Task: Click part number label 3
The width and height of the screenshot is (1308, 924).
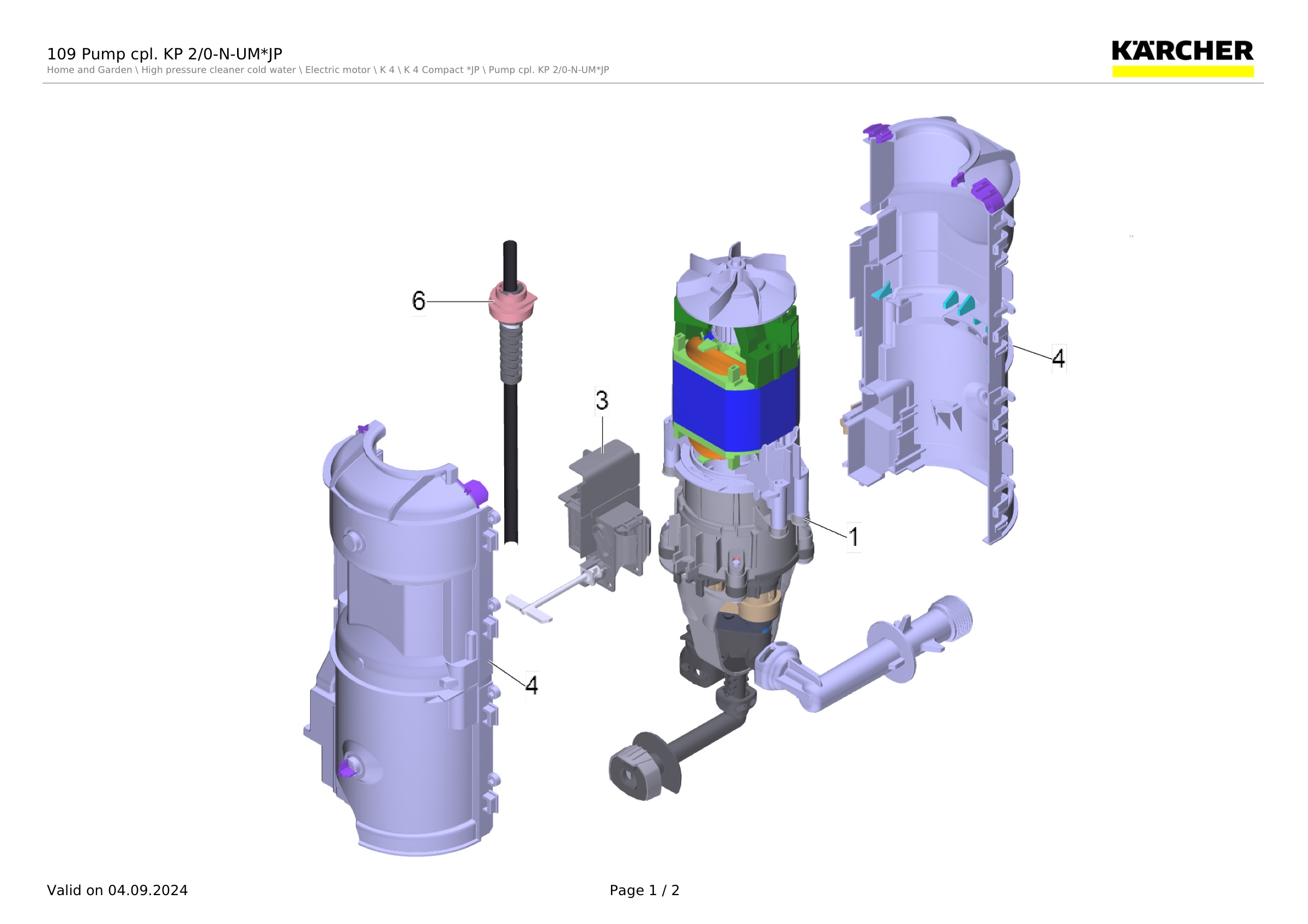Action: coord(602,400)
